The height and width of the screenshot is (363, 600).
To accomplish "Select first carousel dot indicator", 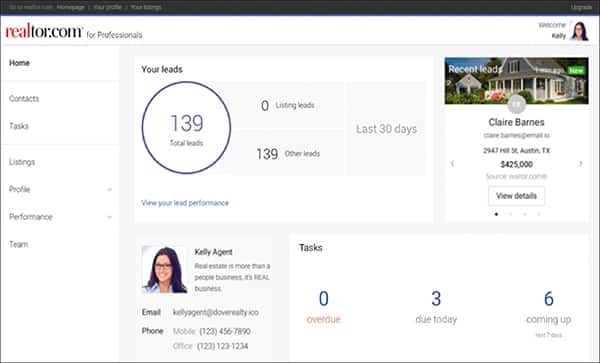I will pyautogui.click(x=496, y=214).
